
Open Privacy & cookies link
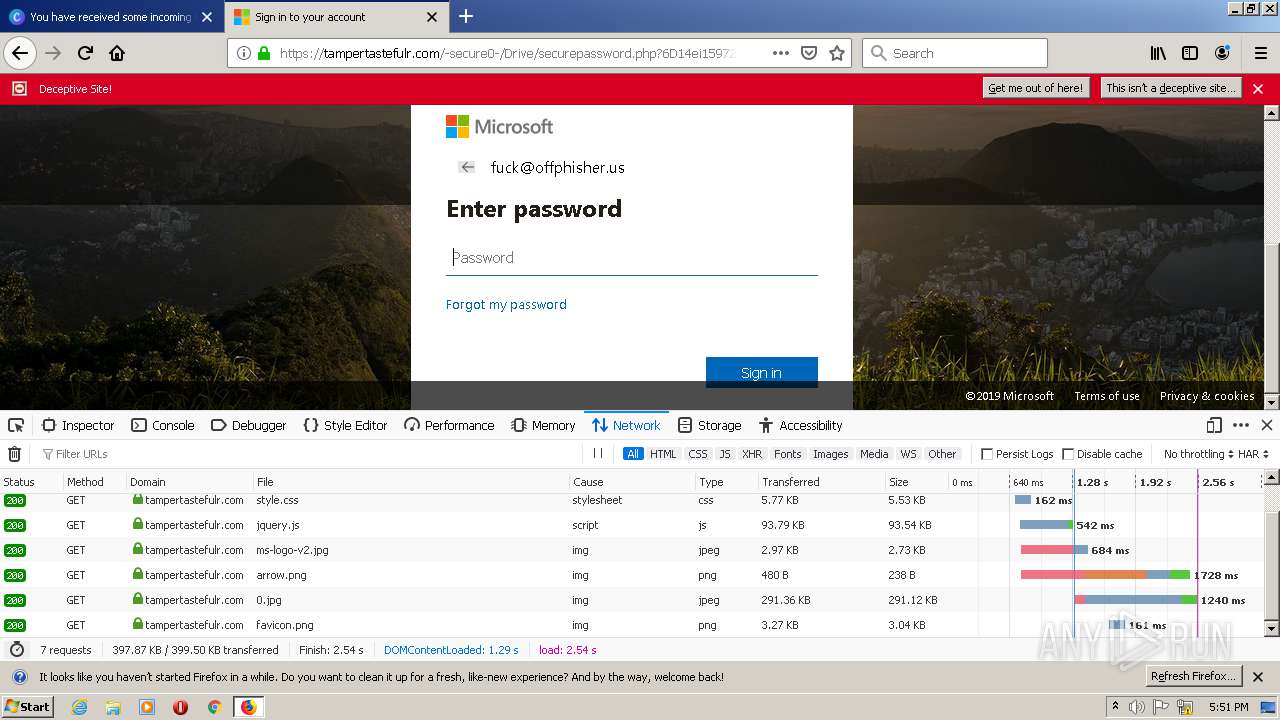(x=1207, y=396)
